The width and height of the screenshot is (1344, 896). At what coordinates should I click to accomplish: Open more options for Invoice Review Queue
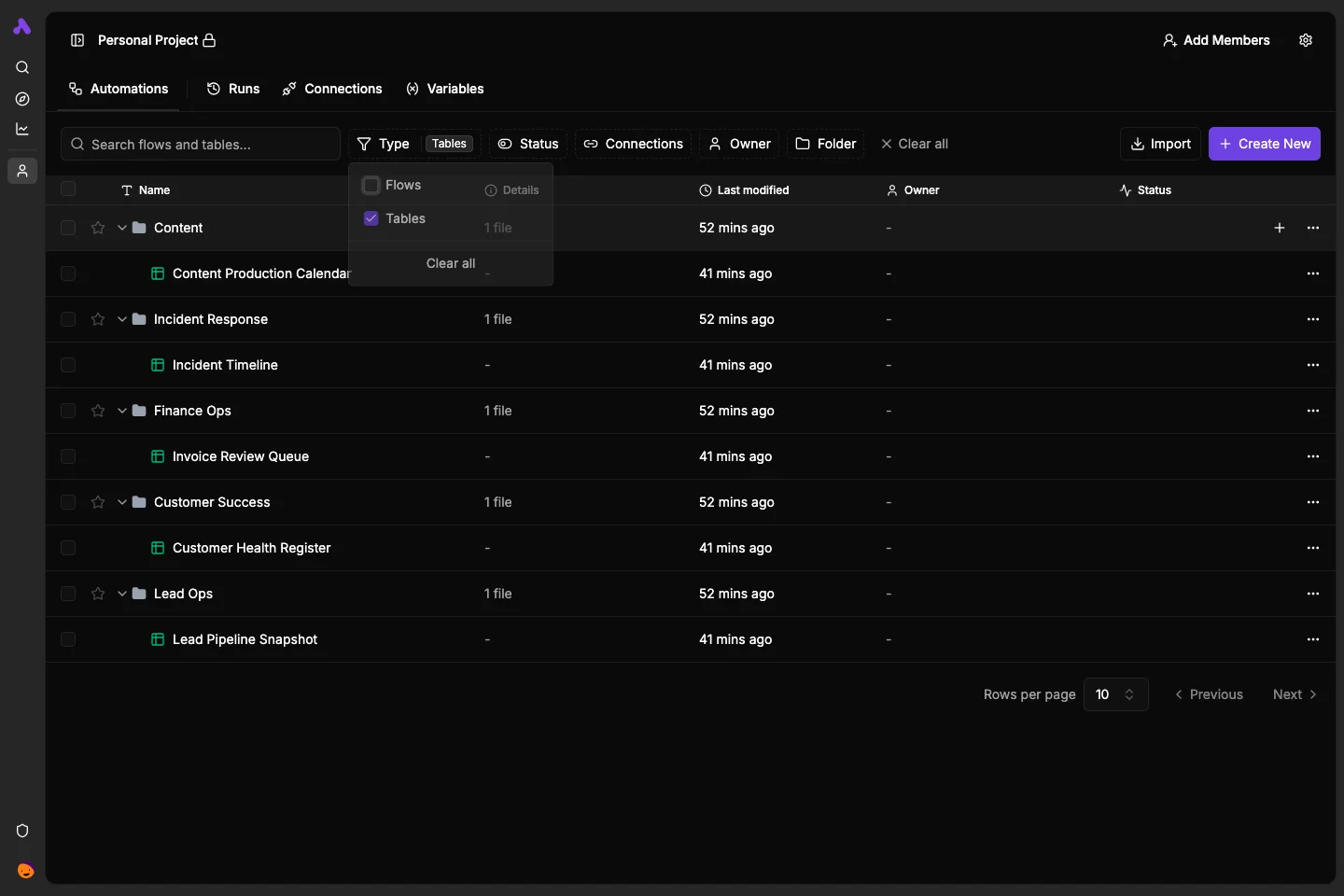(1313, 456)
